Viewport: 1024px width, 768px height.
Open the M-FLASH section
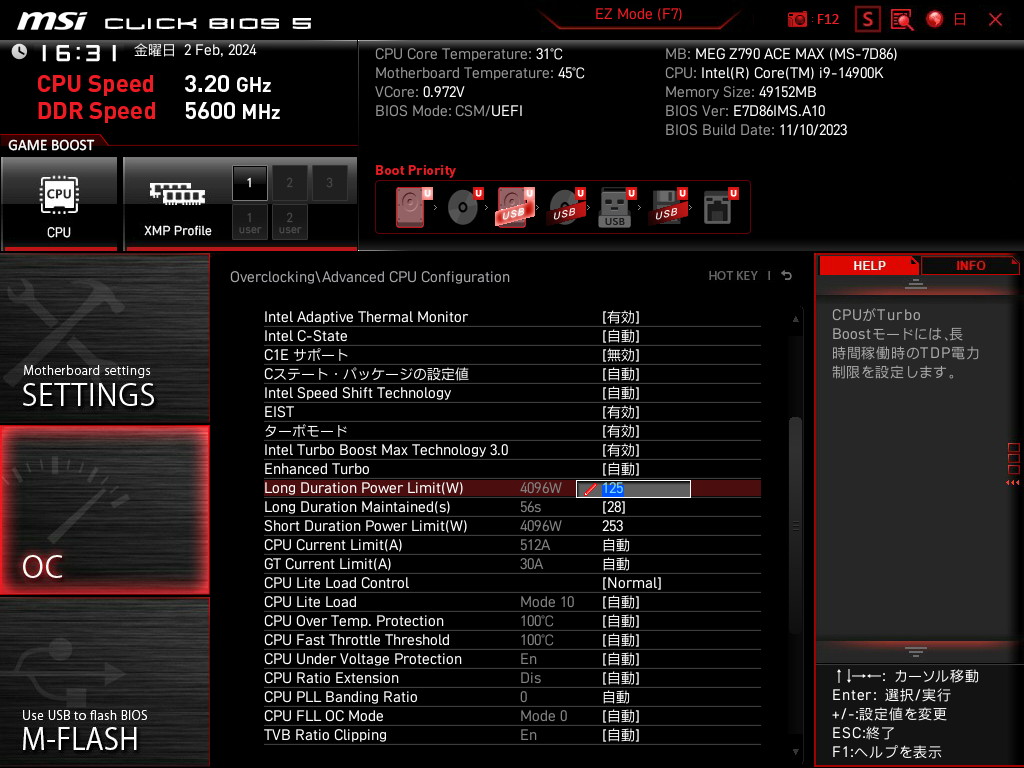[x=104, y=682]
